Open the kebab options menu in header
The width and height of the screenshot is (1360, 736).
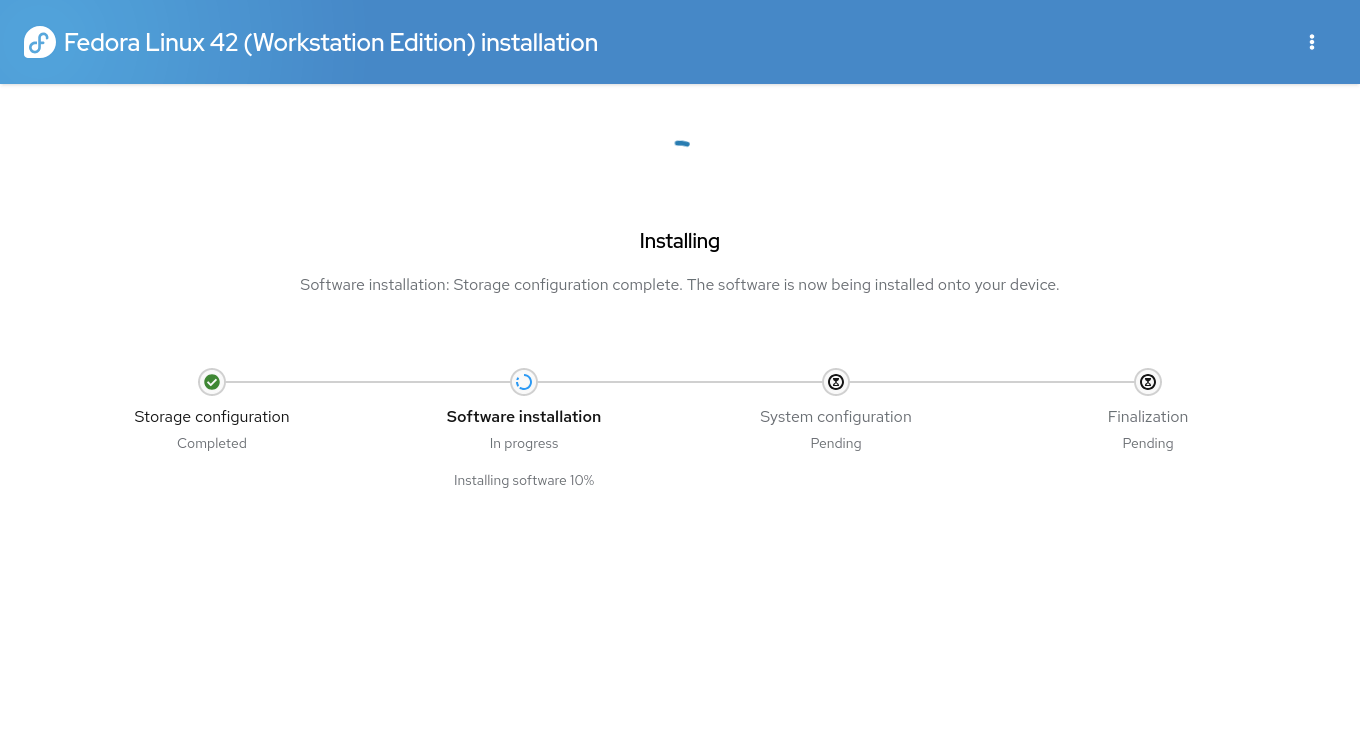point(1312,42)
